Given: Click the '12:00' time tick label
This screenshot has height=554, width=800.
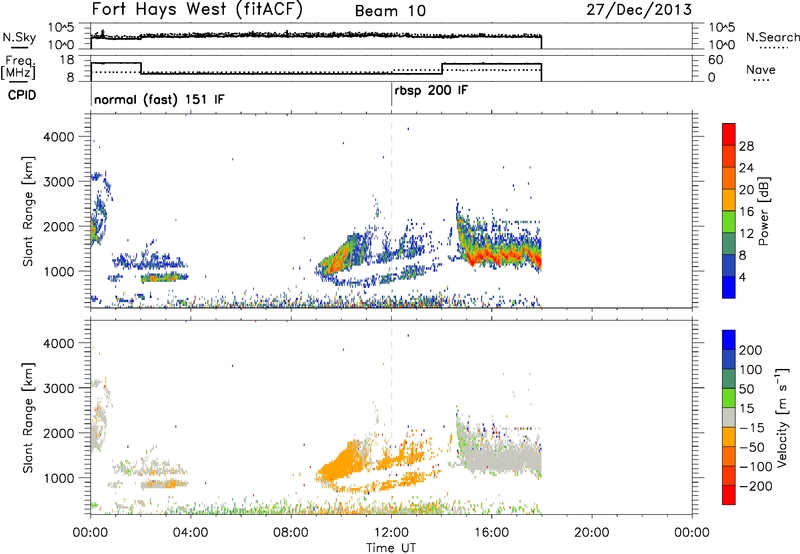Looking at the screenshot, I should point(391,533).
